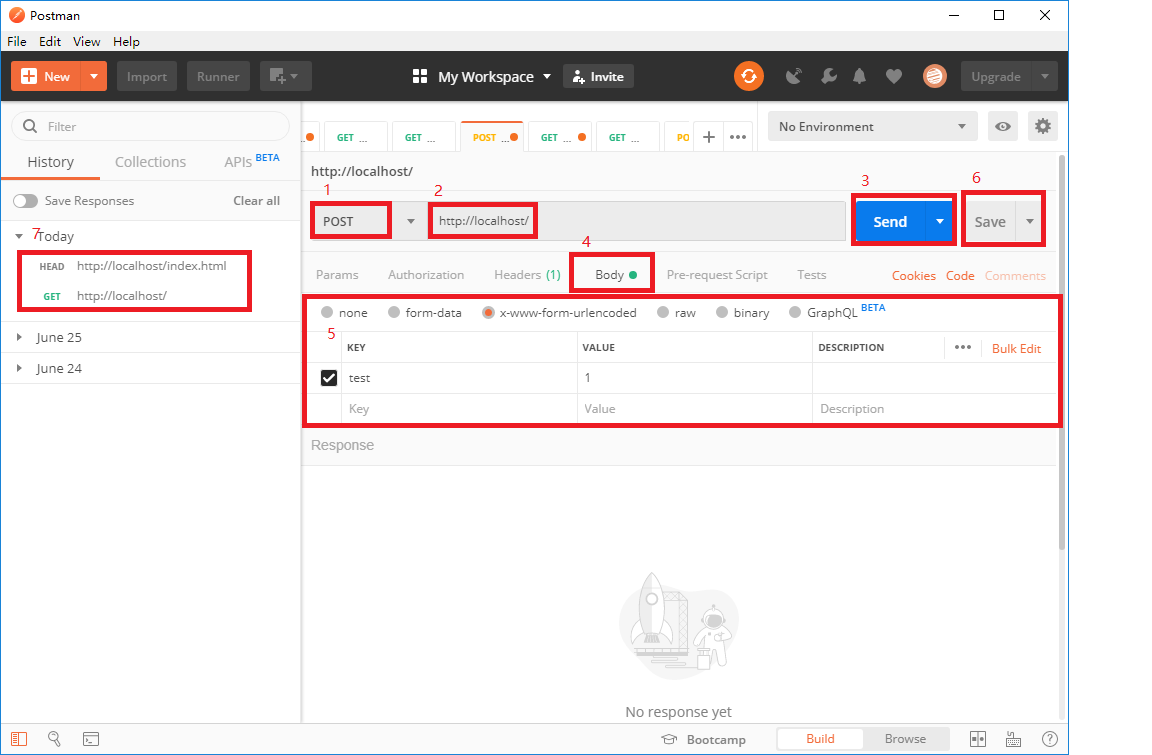The height and width of the screenshot is (755, 1152).
Task: Click the plus icon on New button
Action: coord(29,76)
